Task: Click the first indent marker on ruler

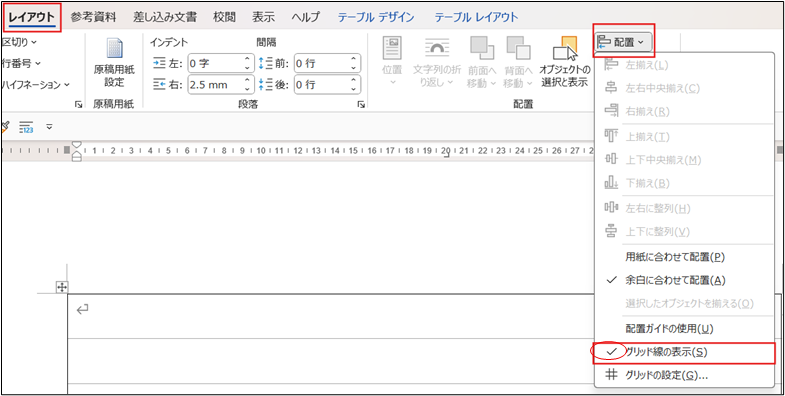Action: pyautogui.click(x=77, y=145)
